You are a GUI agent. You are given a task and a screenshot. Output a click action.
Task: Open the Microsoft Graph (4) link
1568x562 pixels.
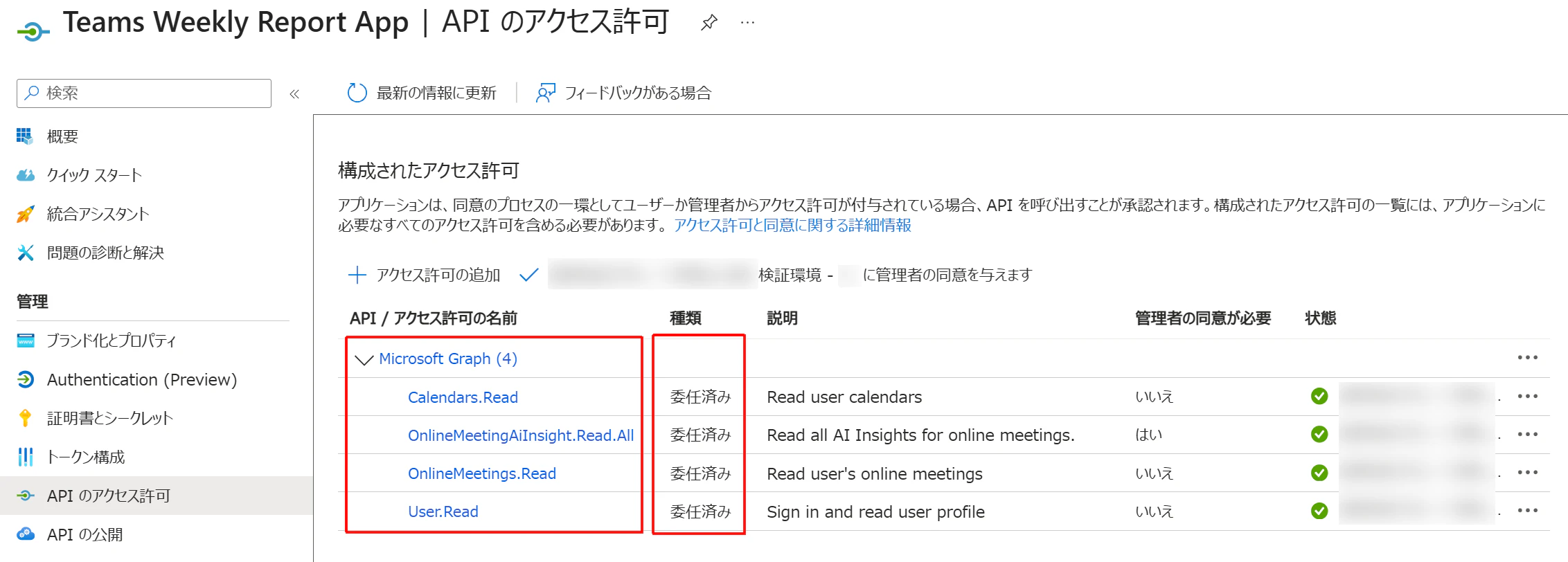(448, 359)
